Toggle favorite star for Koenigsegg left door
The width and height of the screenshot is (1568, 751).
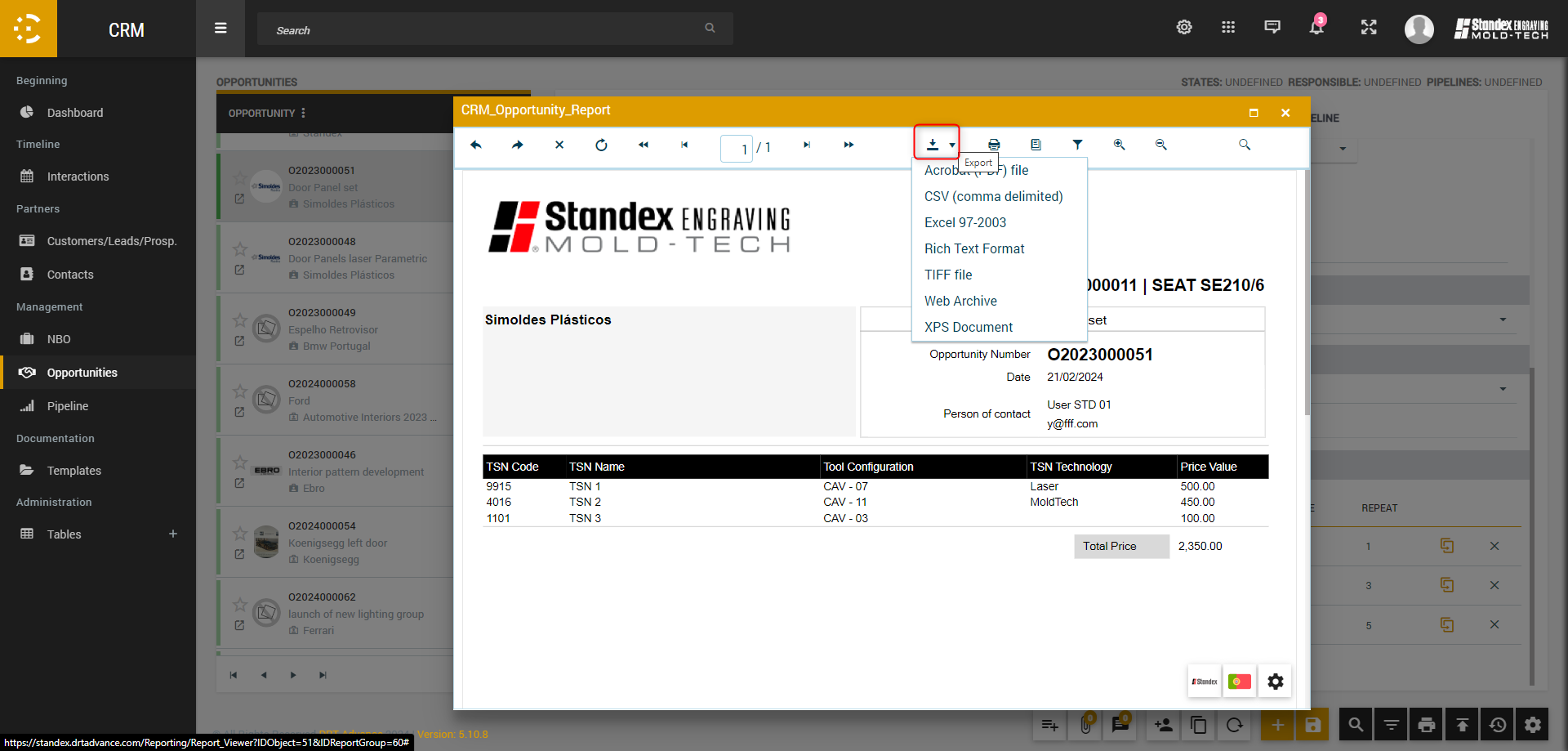[x=239, y=534]
